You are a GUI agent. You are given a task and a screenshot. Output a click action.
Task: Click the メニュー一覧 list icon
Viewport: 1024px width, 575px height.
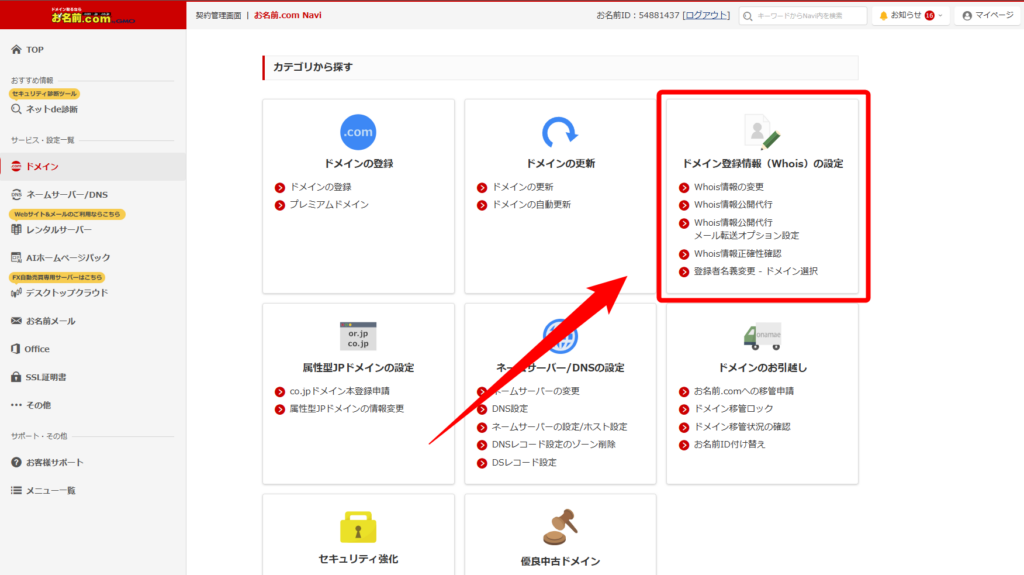16,491
